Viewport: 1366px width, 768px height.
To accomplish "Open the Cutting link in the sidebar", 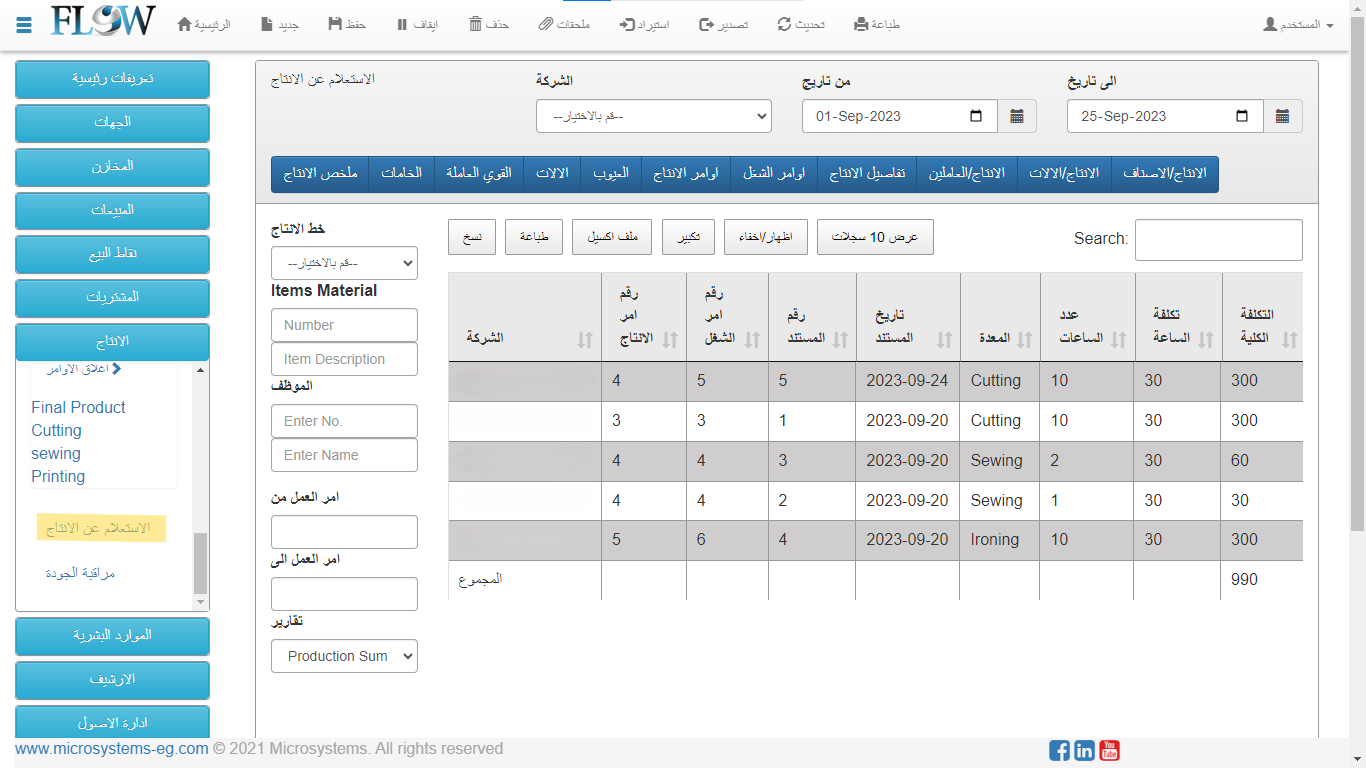I will coord(56,430).
